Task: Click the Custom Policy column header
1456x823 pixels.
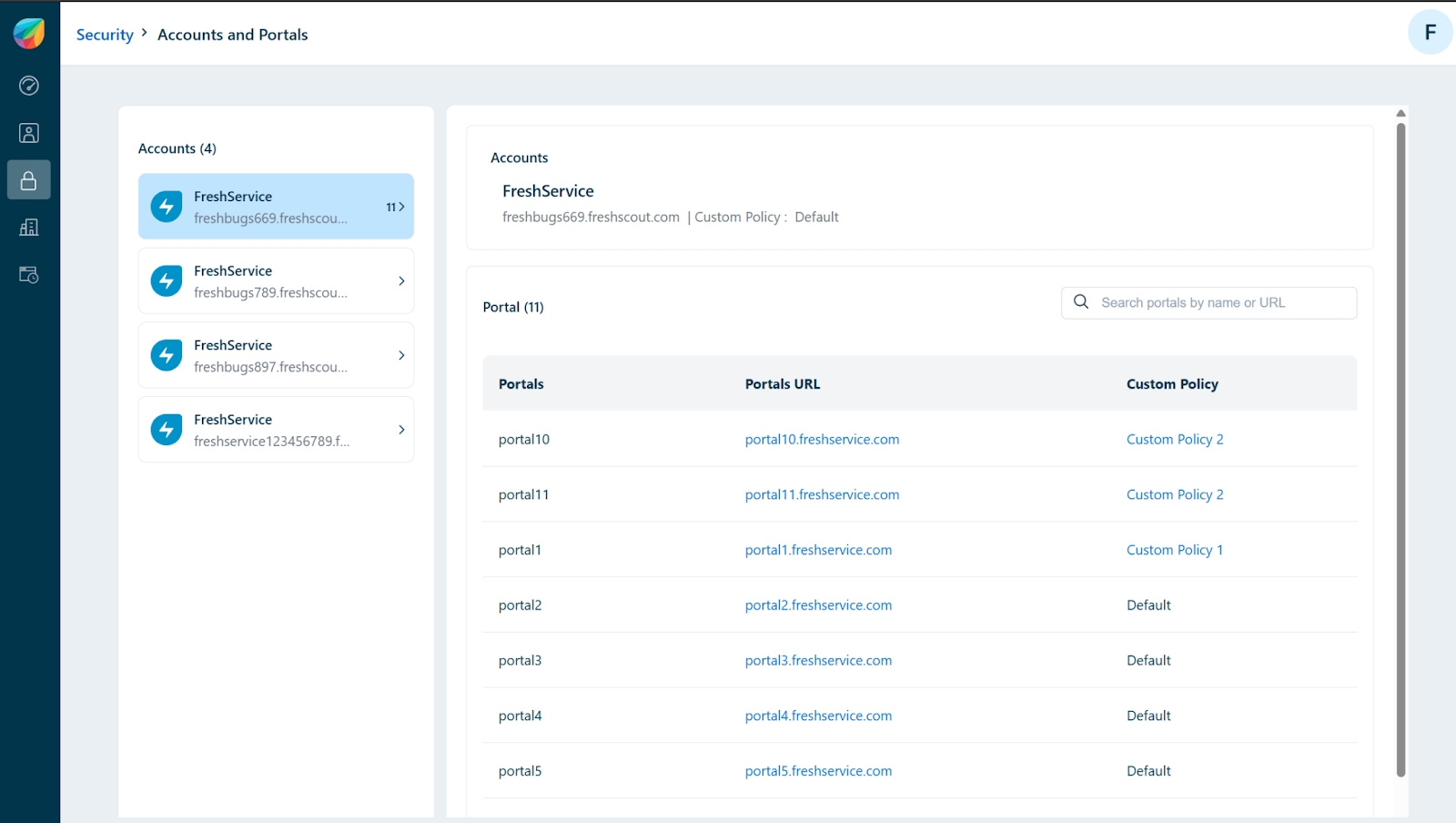Action: pos(1172,384)
